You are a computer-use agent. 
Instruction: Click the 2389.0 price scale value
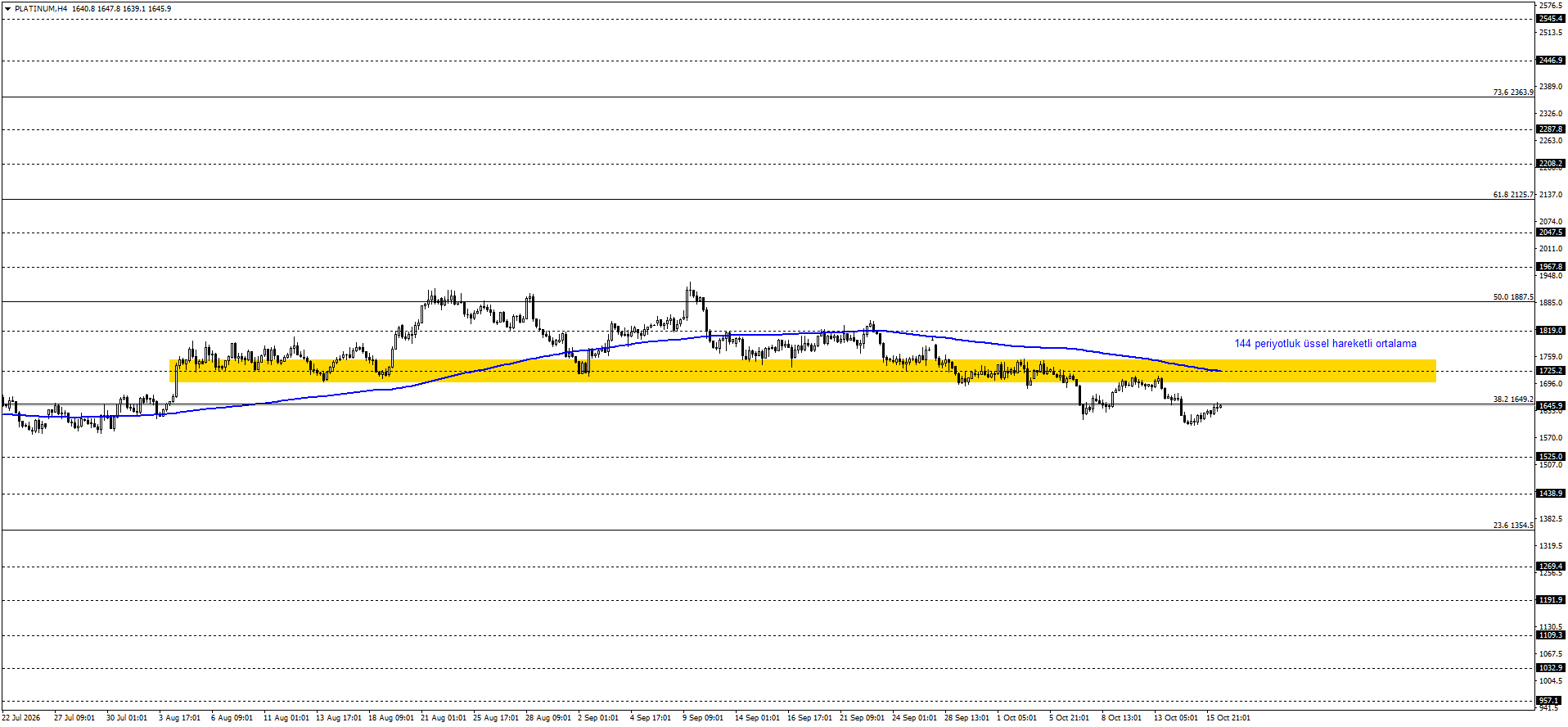pos(1551,87)
